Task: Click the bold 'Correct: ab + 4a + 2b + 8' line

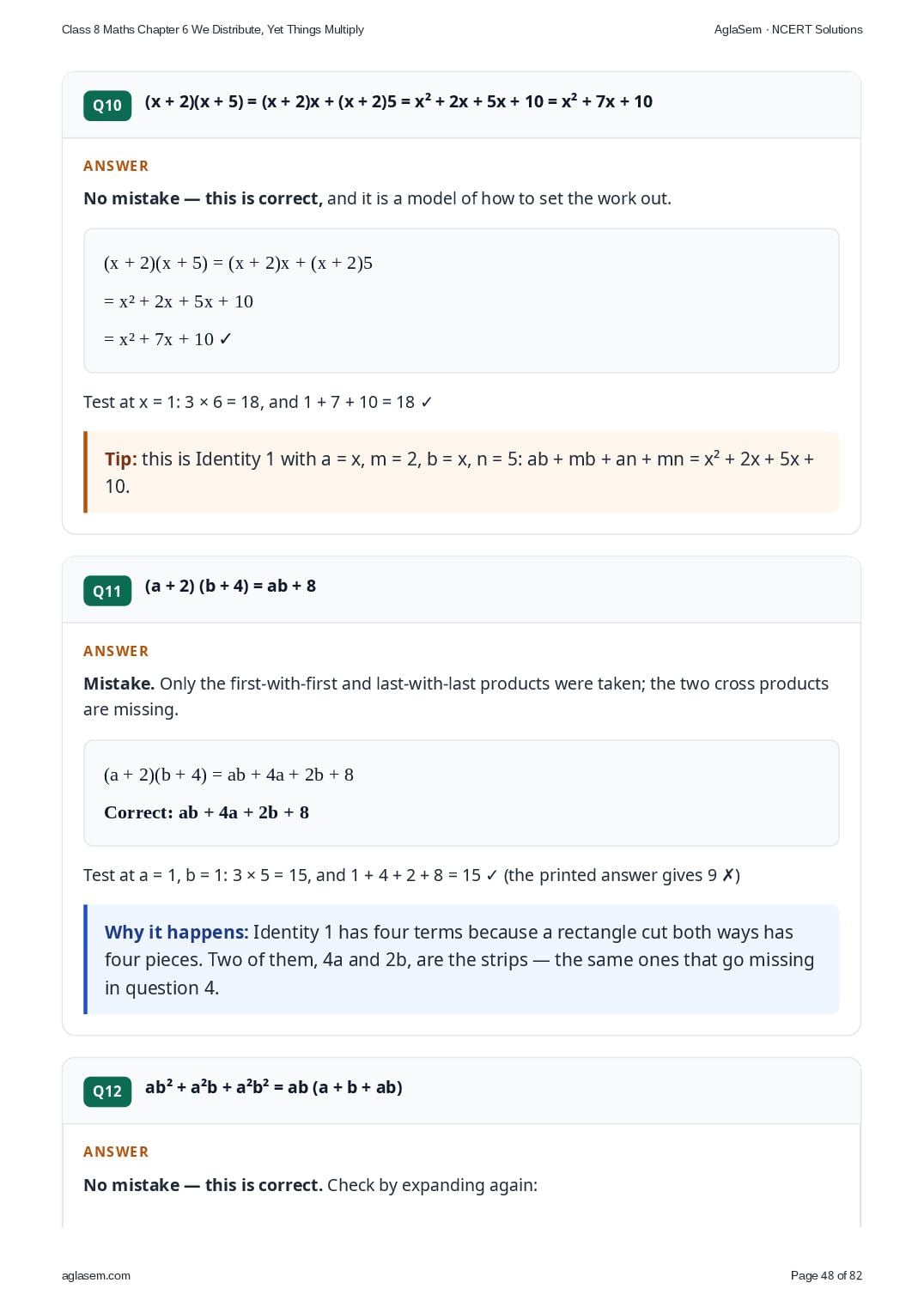Action: pos(206,812)
